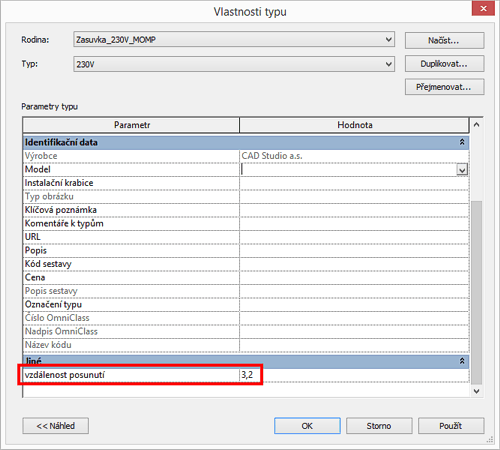
Task: Apply changes with Použít button
Action: 451,426
